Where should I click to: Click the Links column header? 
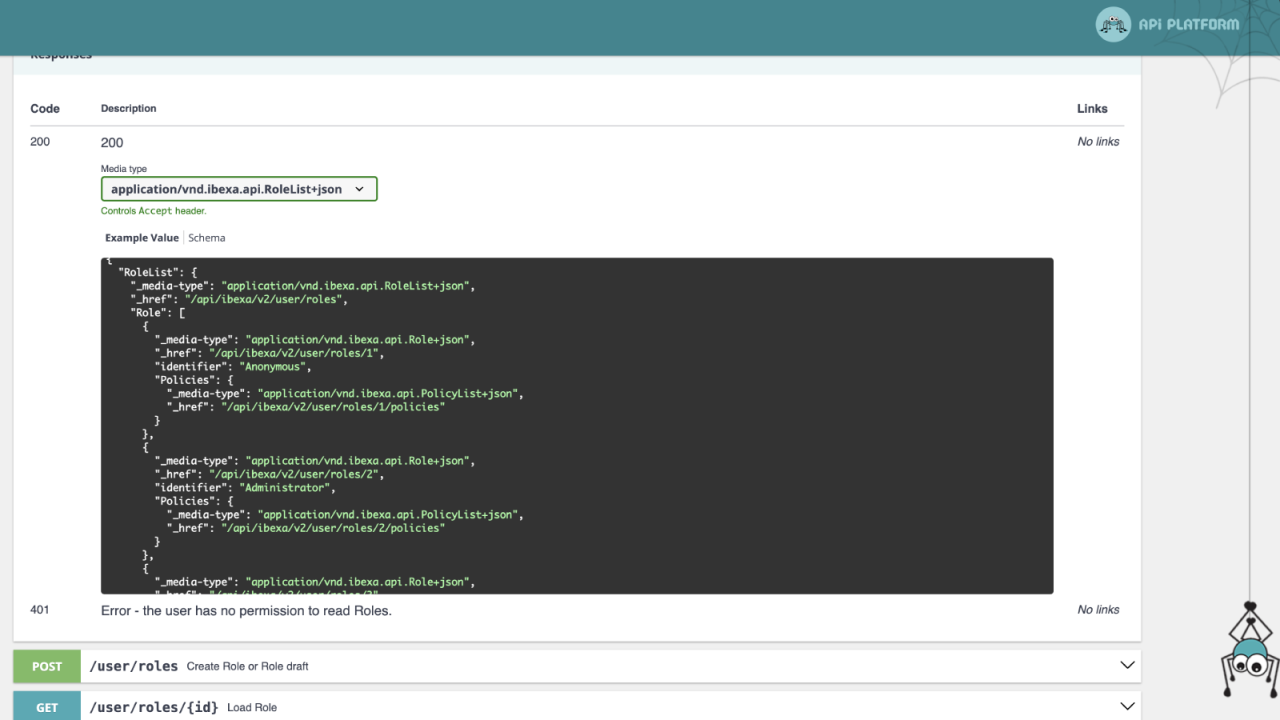click(x=1092, y=109)
